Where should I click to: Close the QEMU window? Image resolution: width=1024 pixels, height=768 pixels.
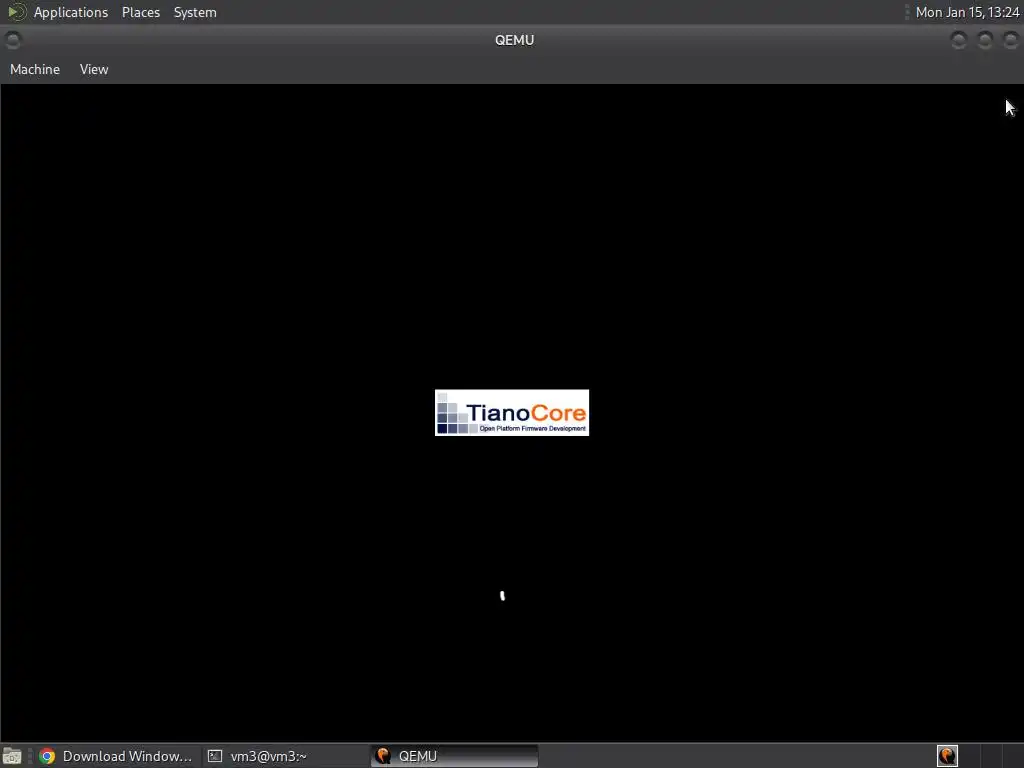pos(1010,40)
